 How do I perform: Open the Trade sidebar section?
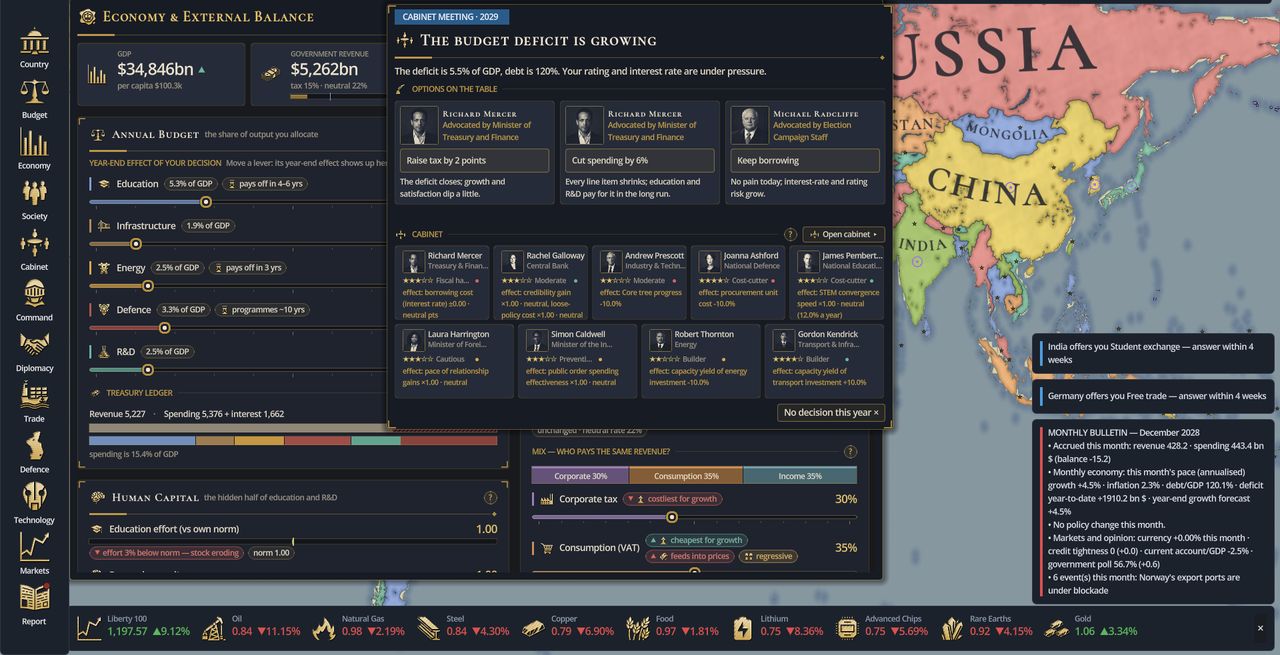pos(34,402)
